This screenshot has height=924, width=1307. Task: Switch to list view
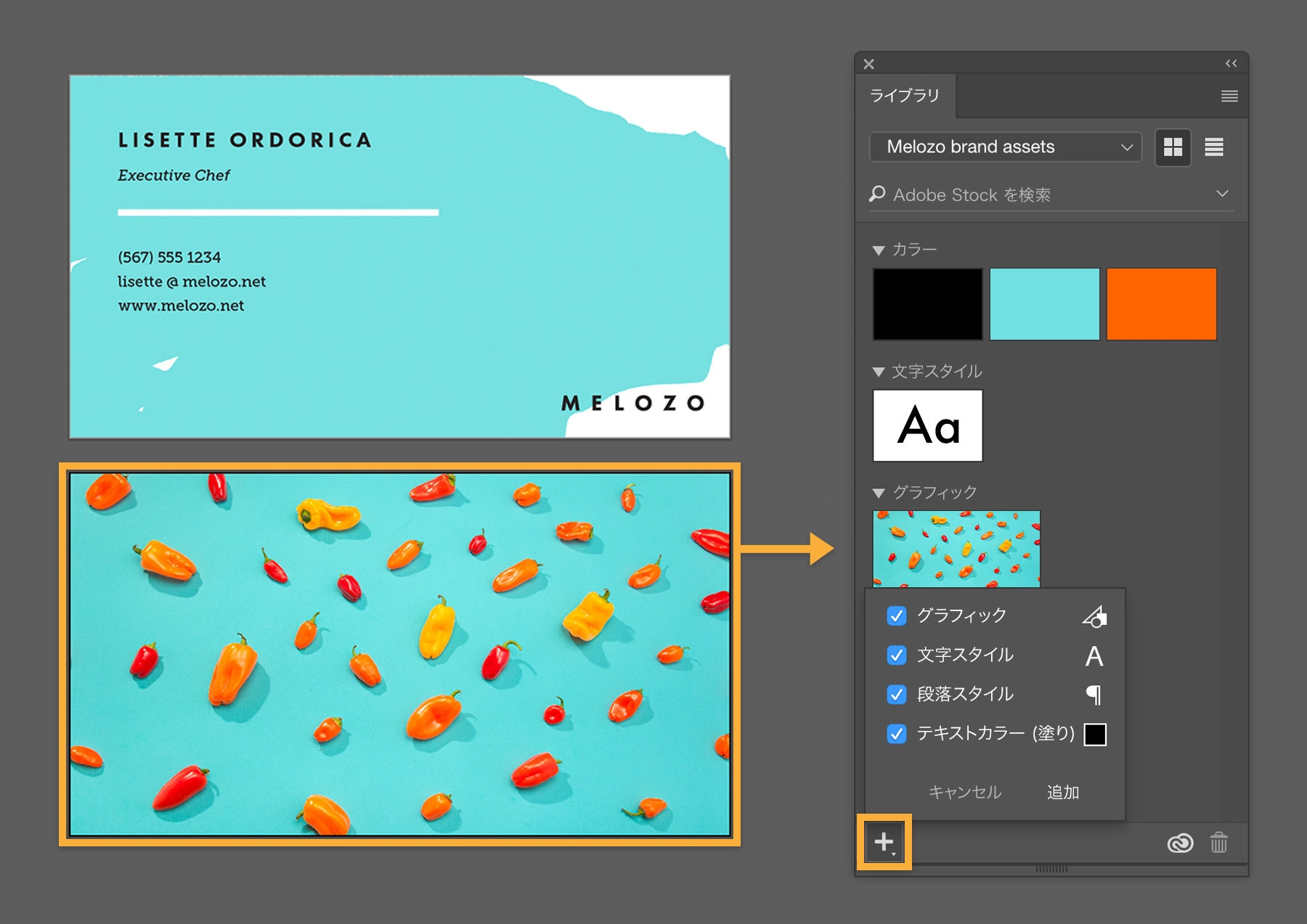1214,147
